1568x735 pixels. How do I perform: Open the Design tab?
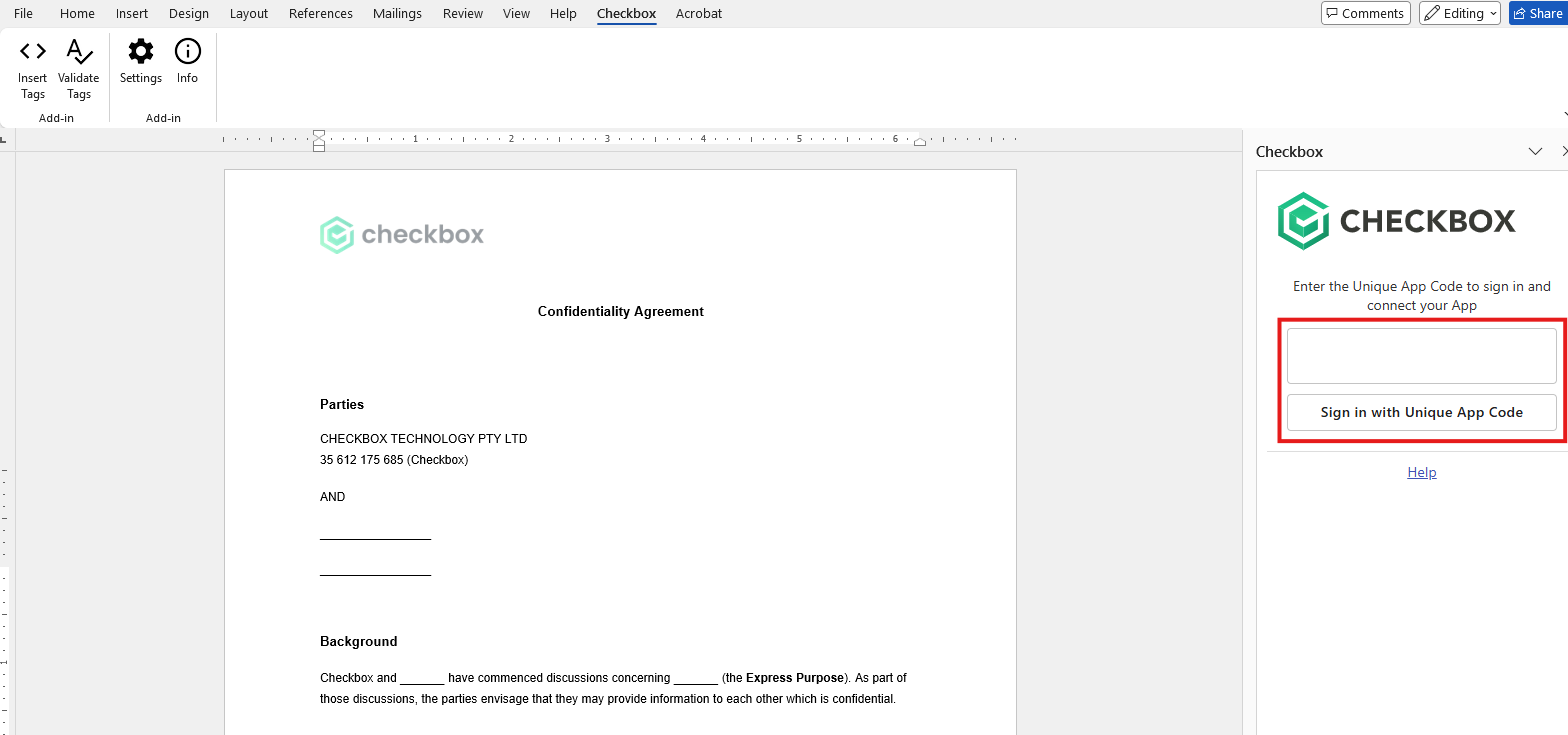[189, 13]
